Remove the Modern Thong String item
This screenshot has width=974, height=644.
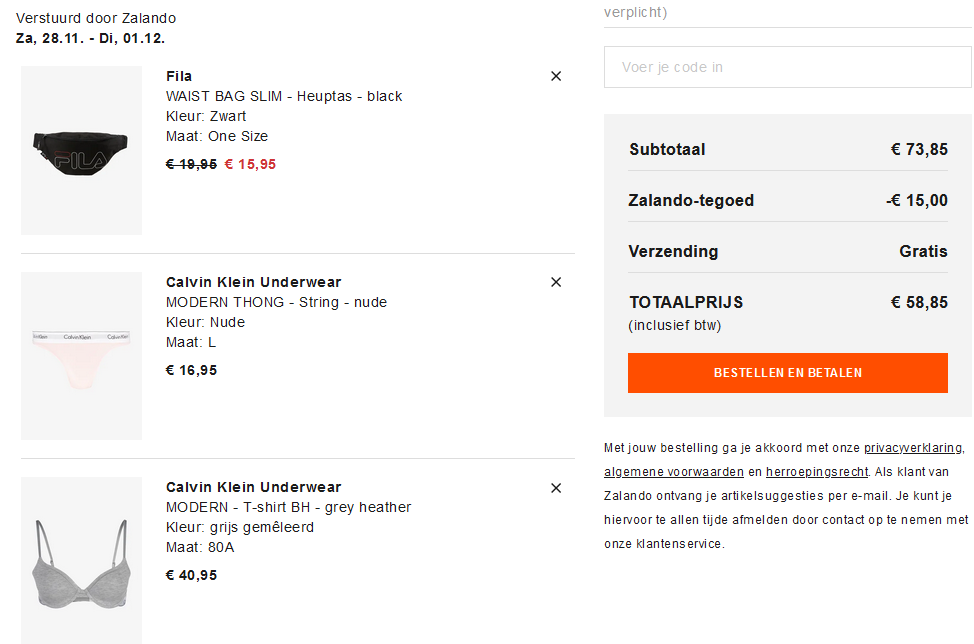click(556, 282)
